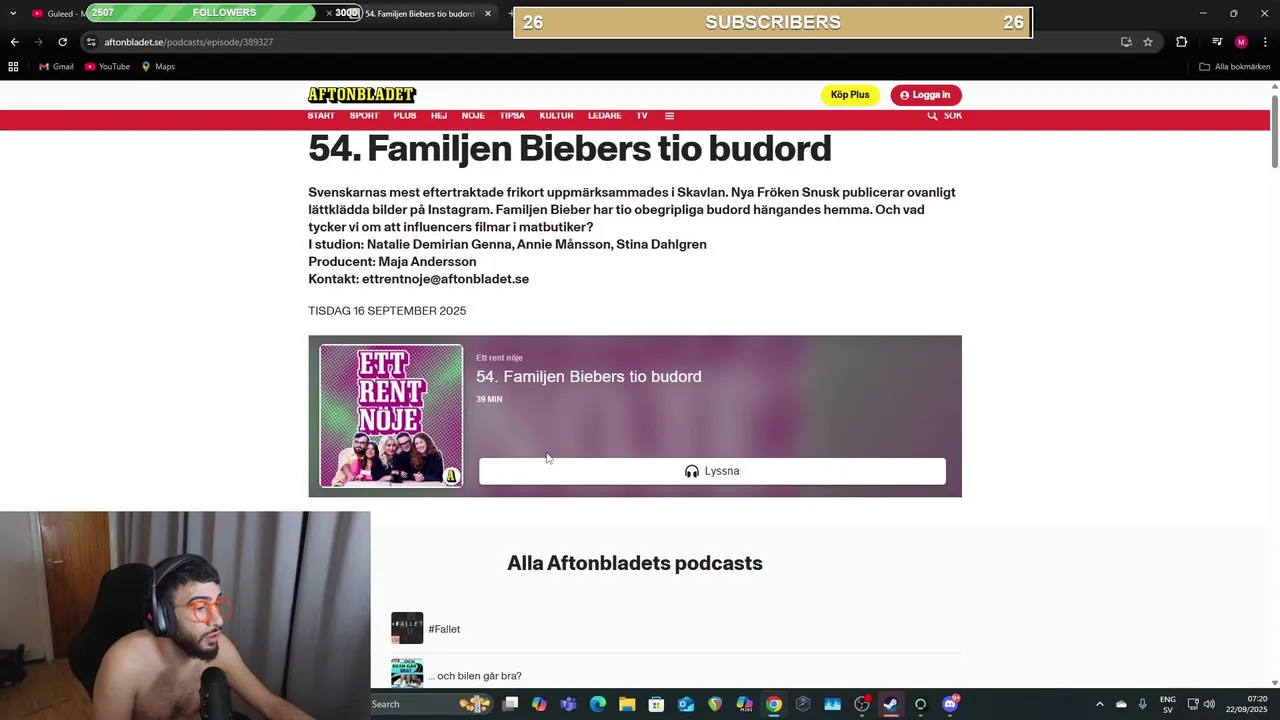Open Task View in taskbar

[510, 704]
